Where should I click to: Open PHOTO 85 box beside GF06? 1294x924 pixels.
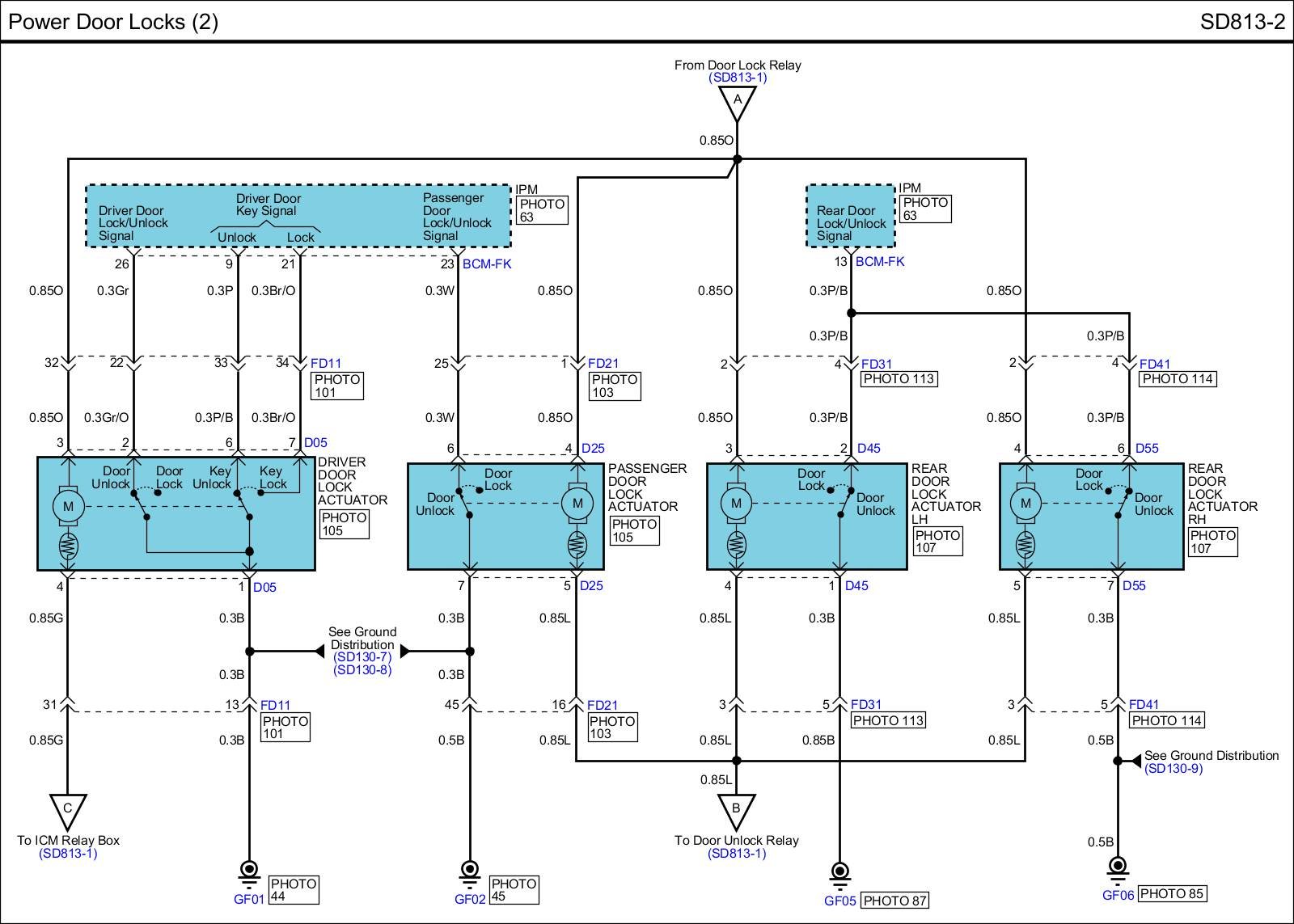pyautogui.click(x=1172, y=893)
